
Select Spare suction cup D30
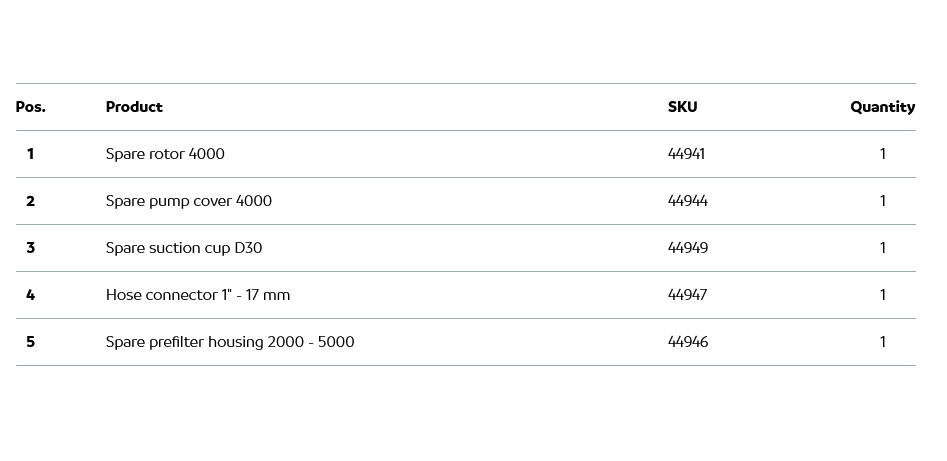[x=183, y=248]
